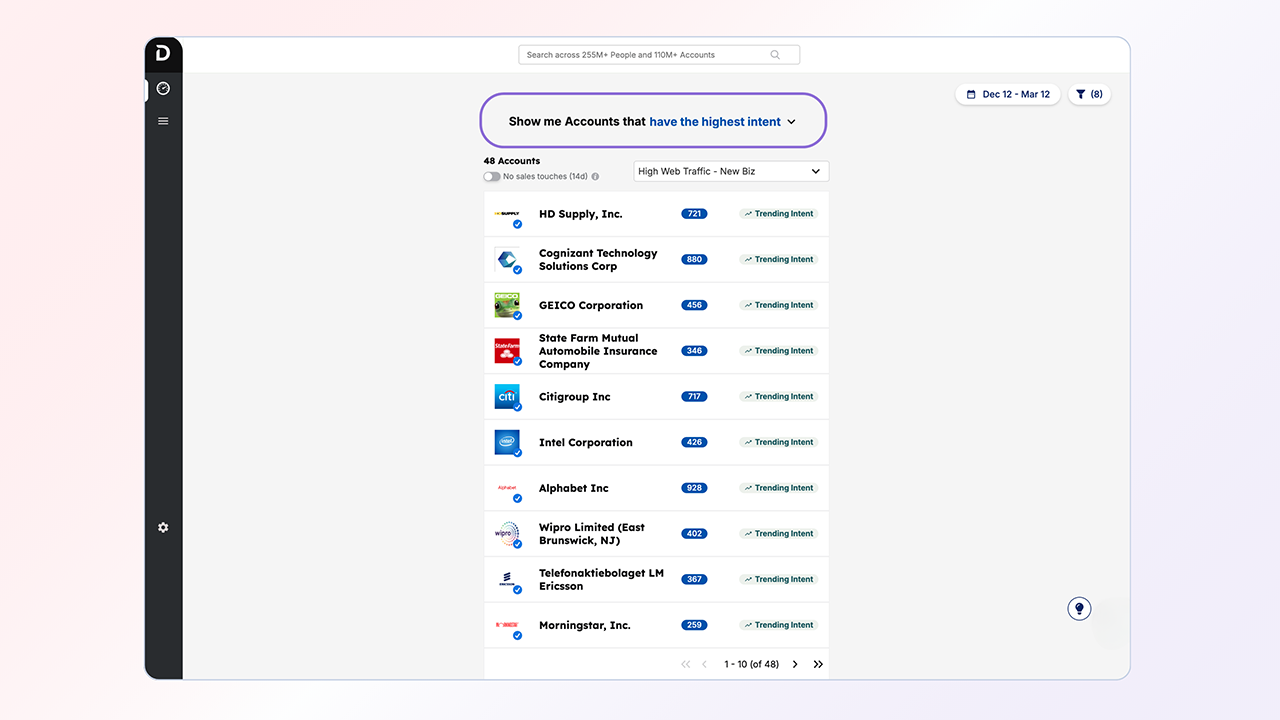The height and width of the screenshot is (720, 1280).
Task: Click the Cognizant logo
Action: (x=507, y=260)
